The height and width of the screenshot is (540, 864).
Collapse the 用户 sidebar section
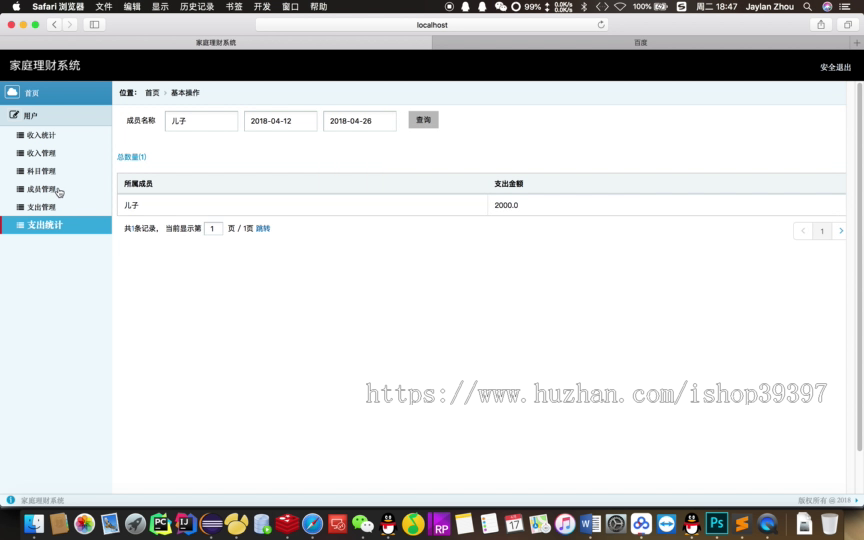coord(56,115)
